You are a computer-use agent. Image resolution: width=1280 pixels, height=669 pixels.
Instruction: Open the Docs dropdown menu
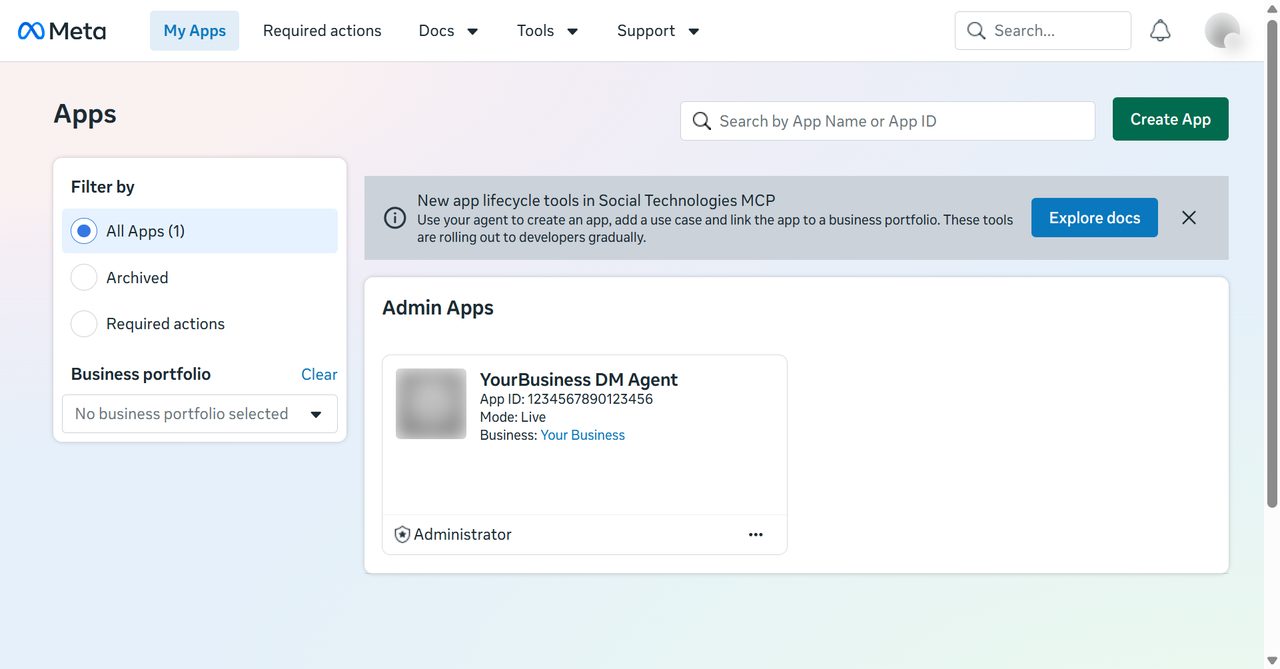tap(449, 31)
